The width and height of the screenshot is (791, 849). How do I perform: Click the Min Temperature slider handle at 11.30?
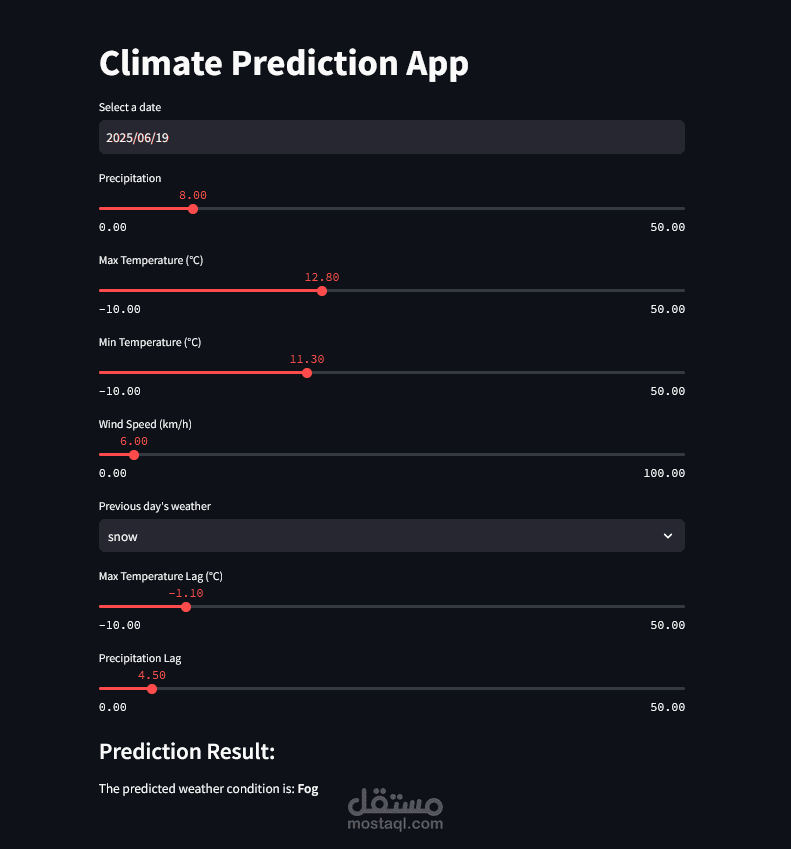[307, 373]
